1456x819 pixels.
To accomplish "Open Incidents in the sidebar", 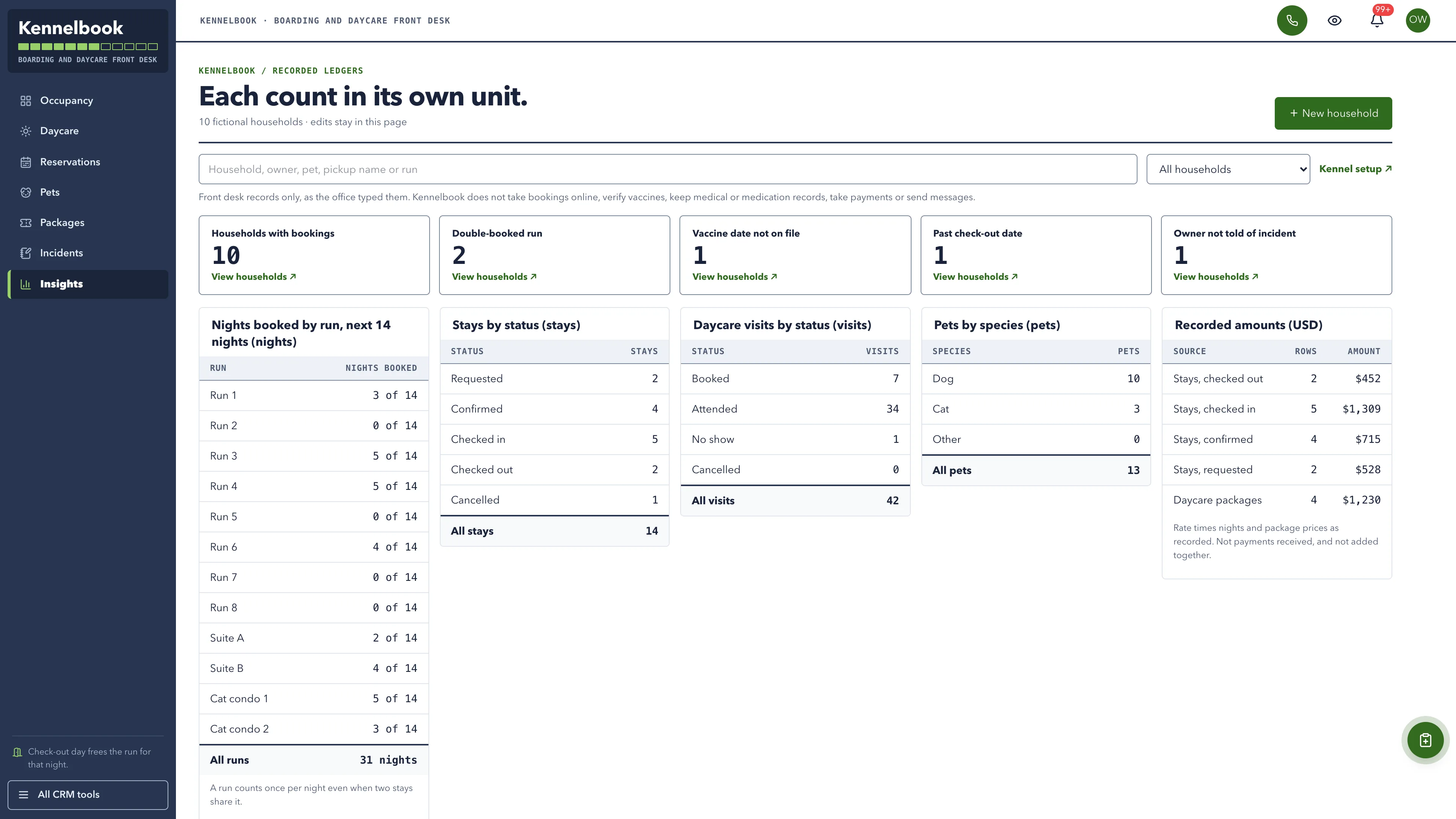I will pos(88,253).
